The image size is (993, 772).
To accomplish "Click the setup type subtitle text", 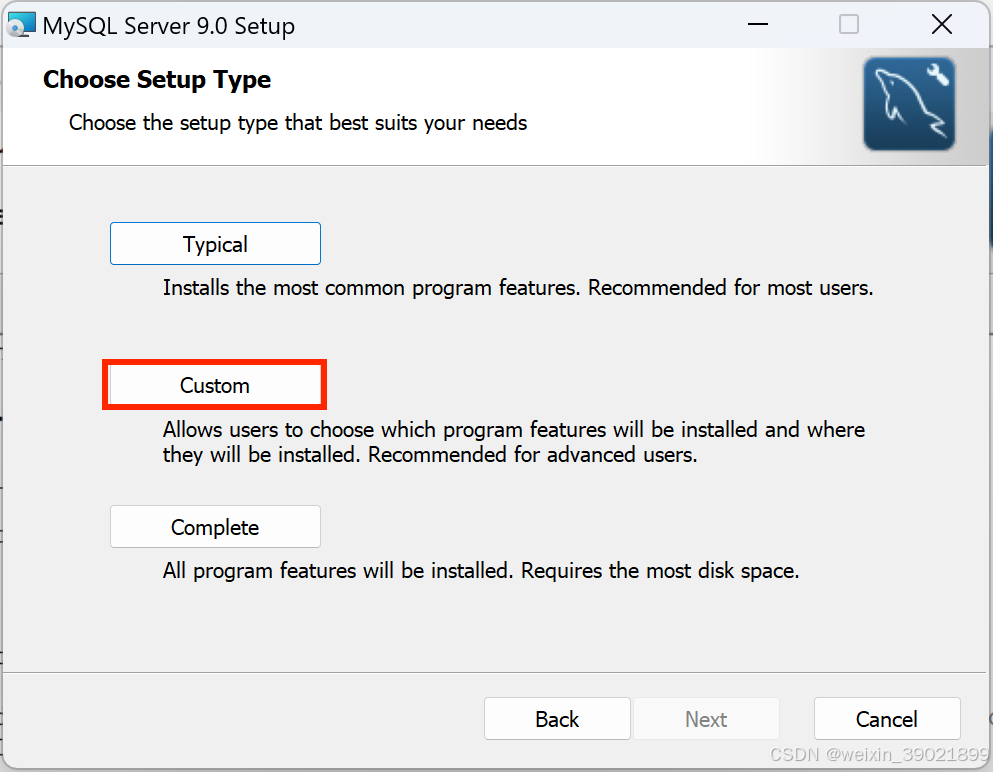I will 297,122.
